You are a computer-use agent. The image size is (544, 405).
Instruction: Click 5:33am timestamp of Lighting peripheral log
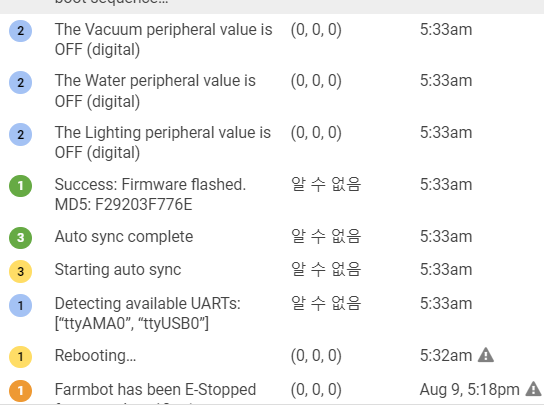point(446,133)
